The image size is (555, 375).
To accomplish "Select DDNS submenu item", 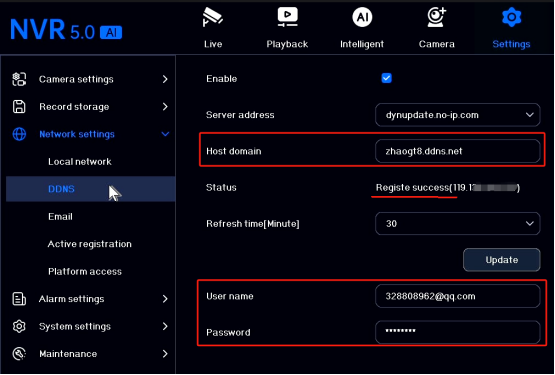I will tap(61, 189).
